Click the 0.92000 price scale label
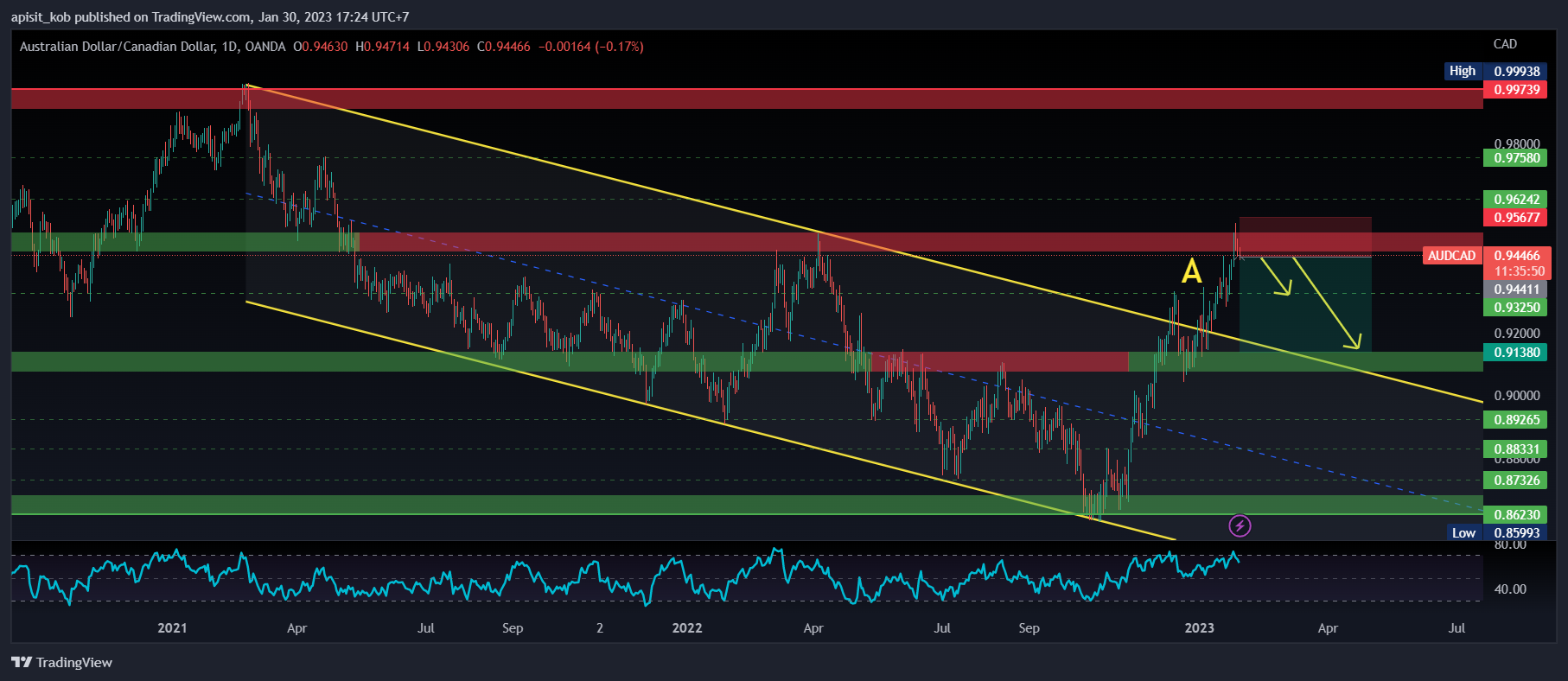The width and height of the screenshot is (1568, 681). [1517, 334]
